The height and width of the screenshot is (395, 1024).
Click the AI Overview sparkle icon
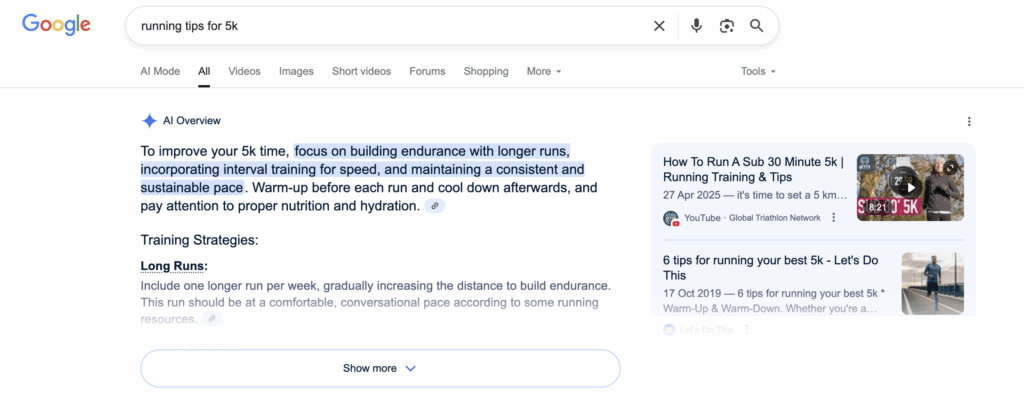tap(150, 121)
